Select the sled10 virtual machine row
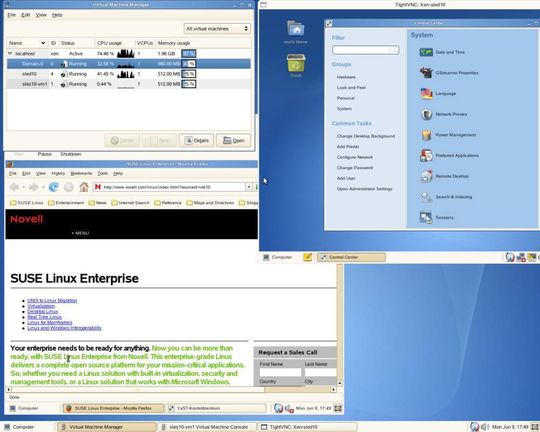540x432 pixels. click(129, 74)
